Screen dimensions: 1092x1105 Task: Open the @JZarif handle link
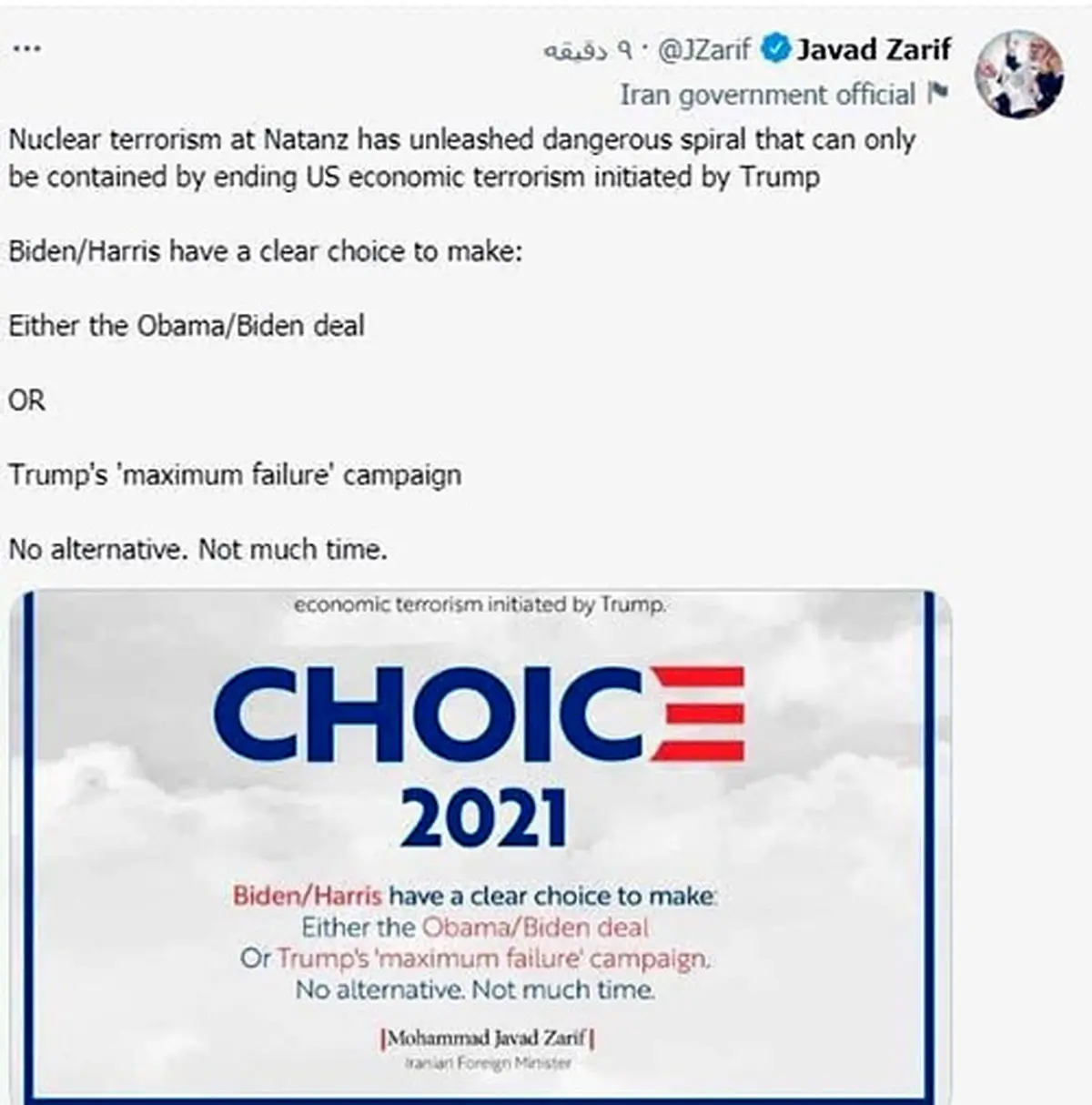(x=703, y=50)
